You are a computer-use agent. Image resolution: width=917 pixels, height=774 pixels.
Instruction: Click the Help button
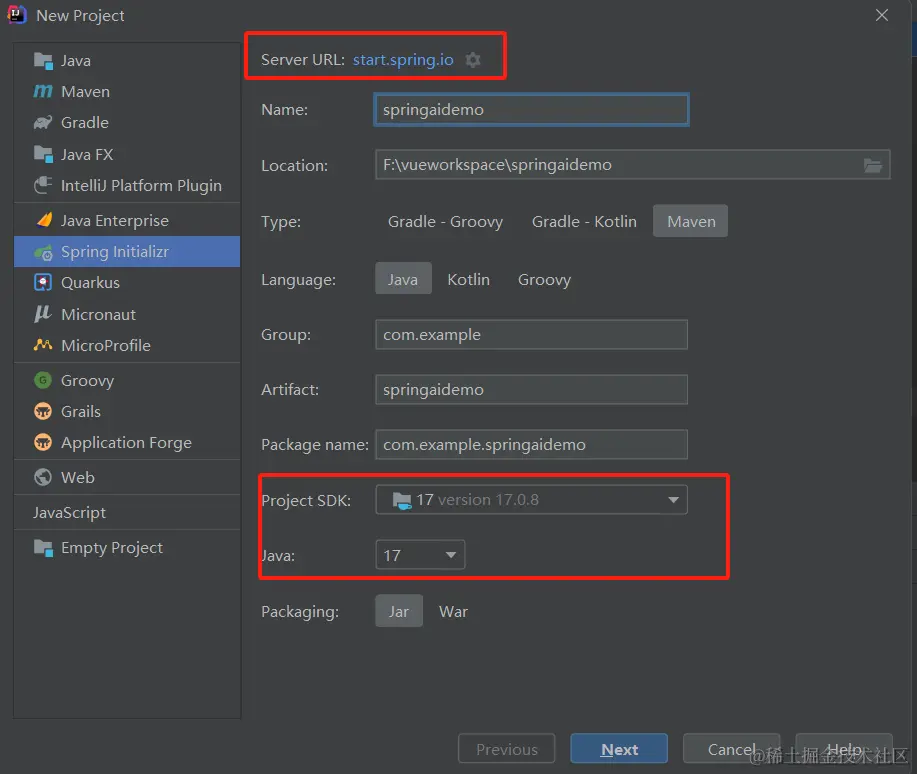pyautogui.click(x=844, y=748)
